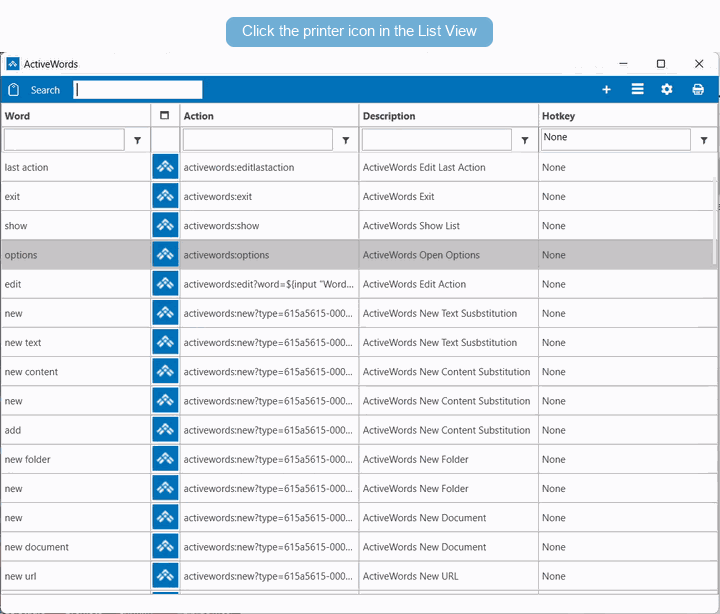Click 'ActiveWords Edit Action' description cell
Viewport: 720px width, 614px height.
(448, 284)
